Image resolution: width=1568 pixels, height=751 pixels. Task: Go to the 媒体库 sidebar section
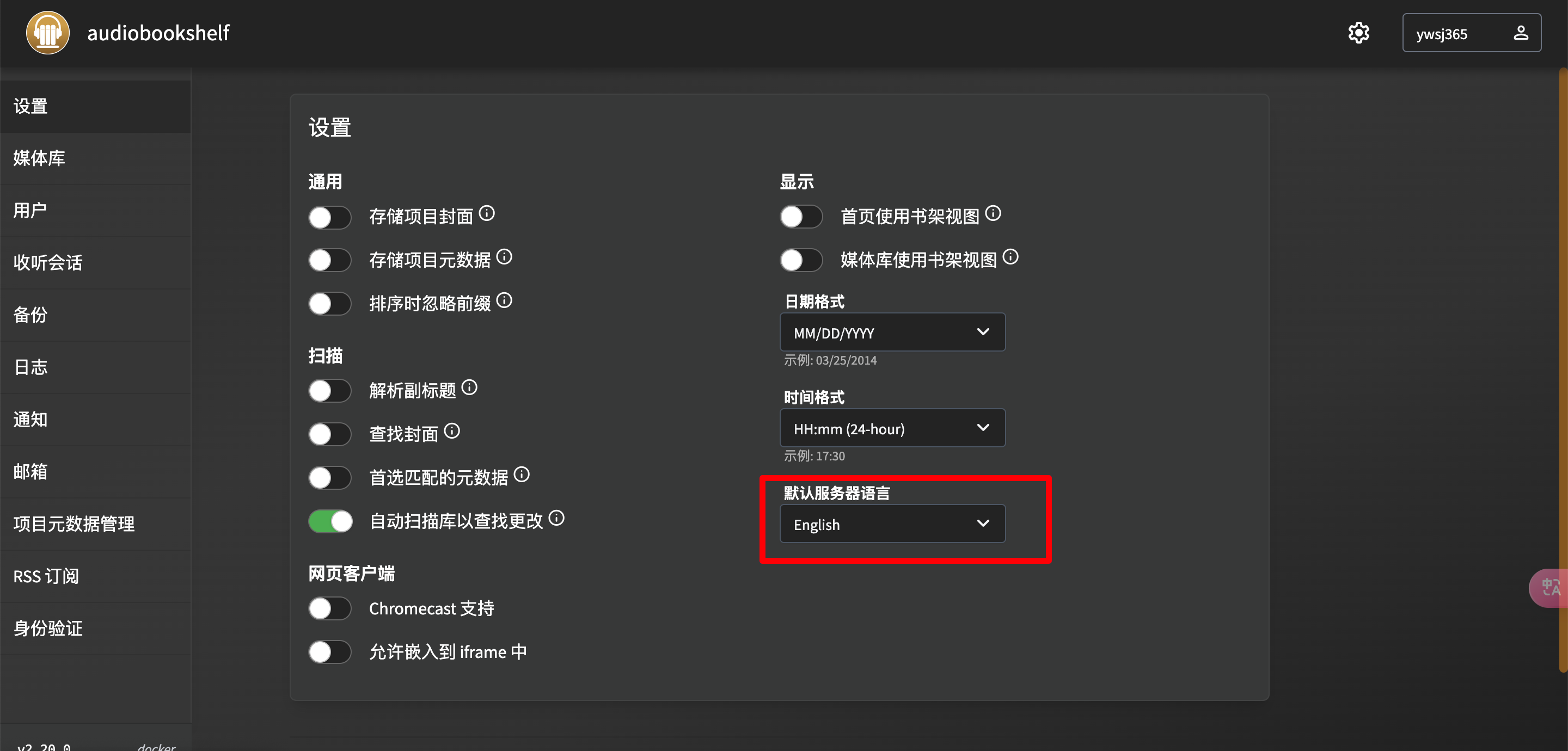pos(40,158)
